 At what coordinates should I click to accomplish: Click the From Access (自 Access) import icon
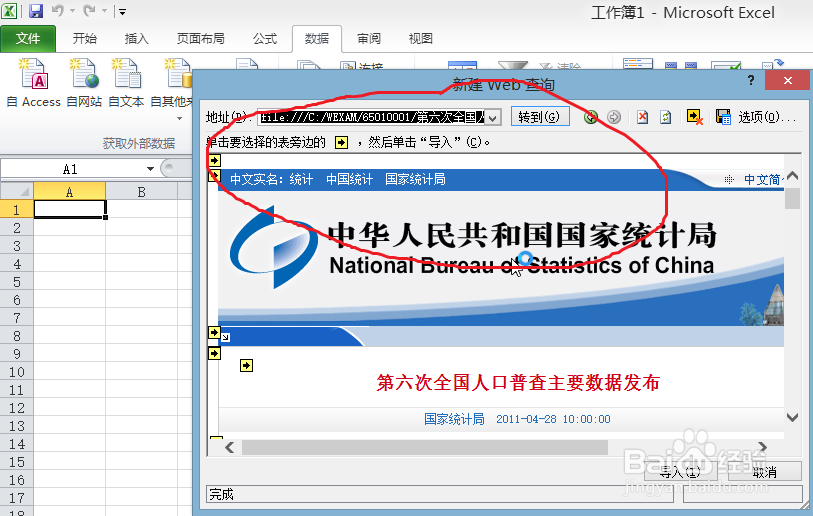coord(34,83)
